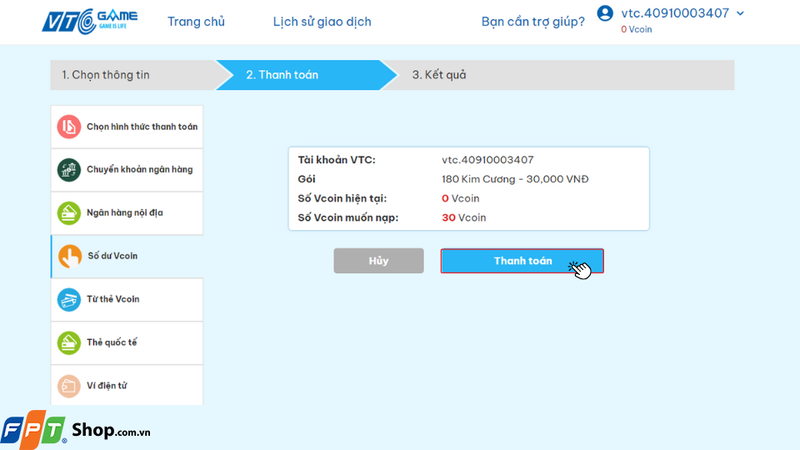Click the international card icon
Screen dimensions: 800x450
(69, 343)
